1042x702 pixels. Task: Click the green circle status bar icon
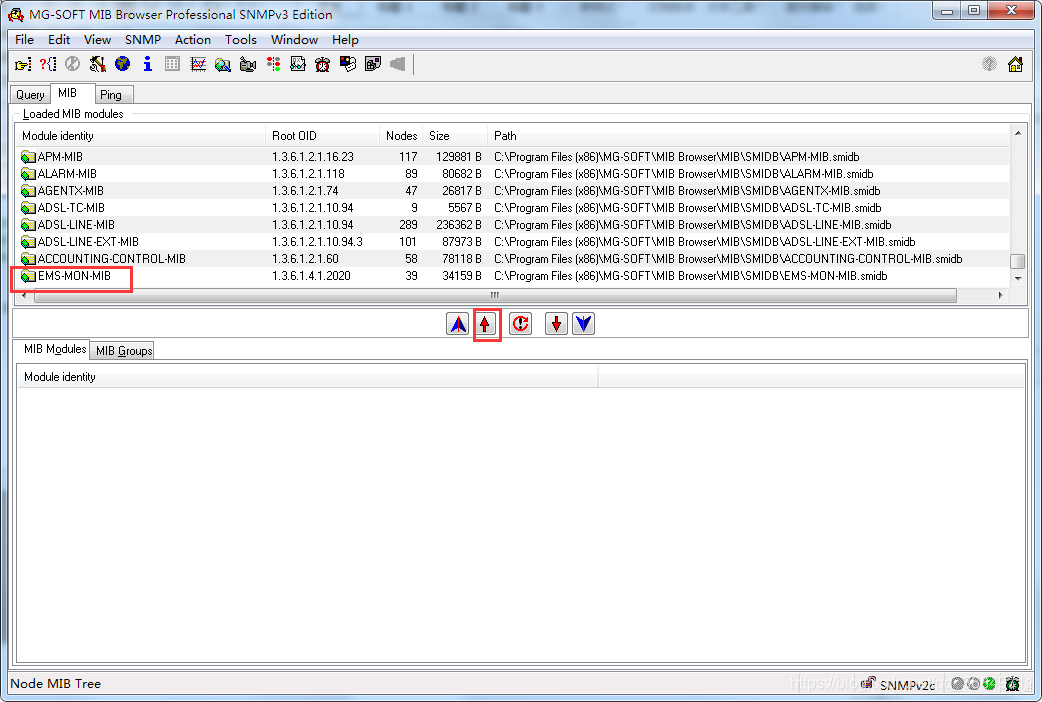tap(990, 683)
